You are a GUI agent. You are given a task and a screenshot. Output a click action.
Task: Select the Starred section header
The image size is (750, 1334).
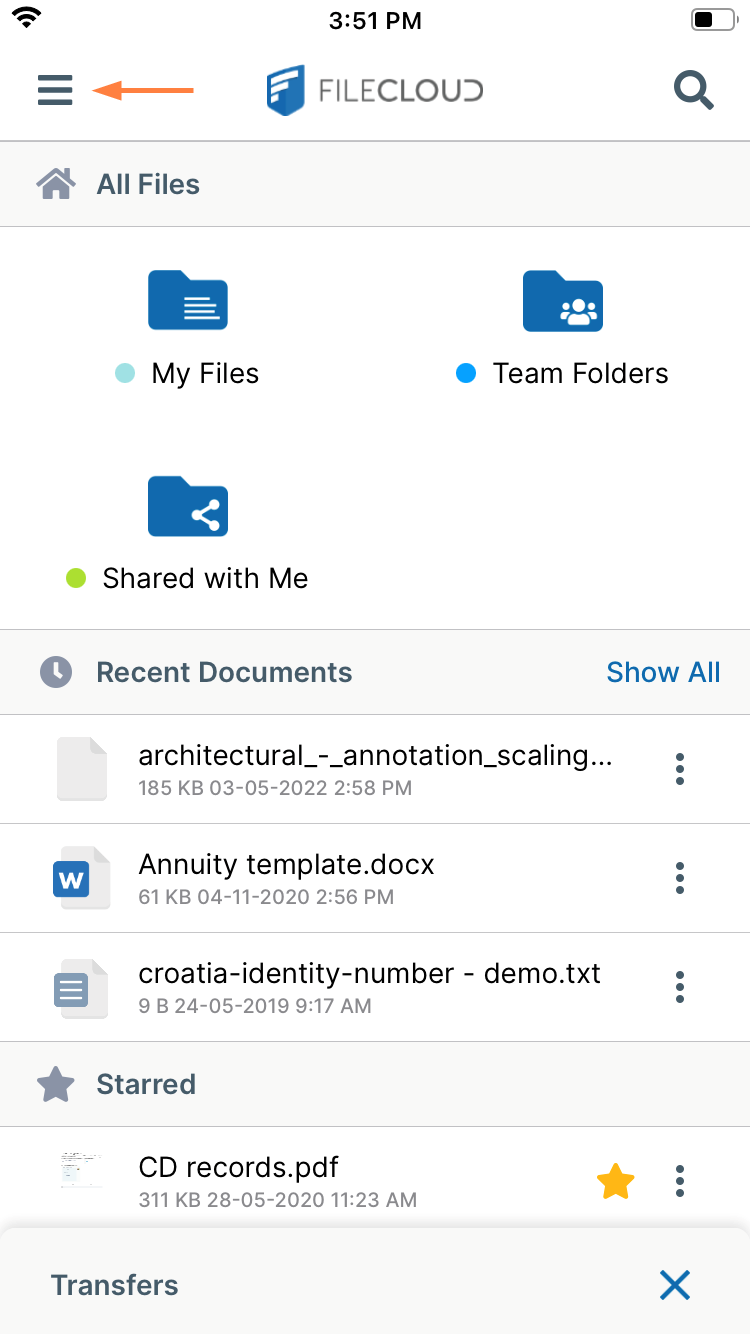[x=146, y=1084]
